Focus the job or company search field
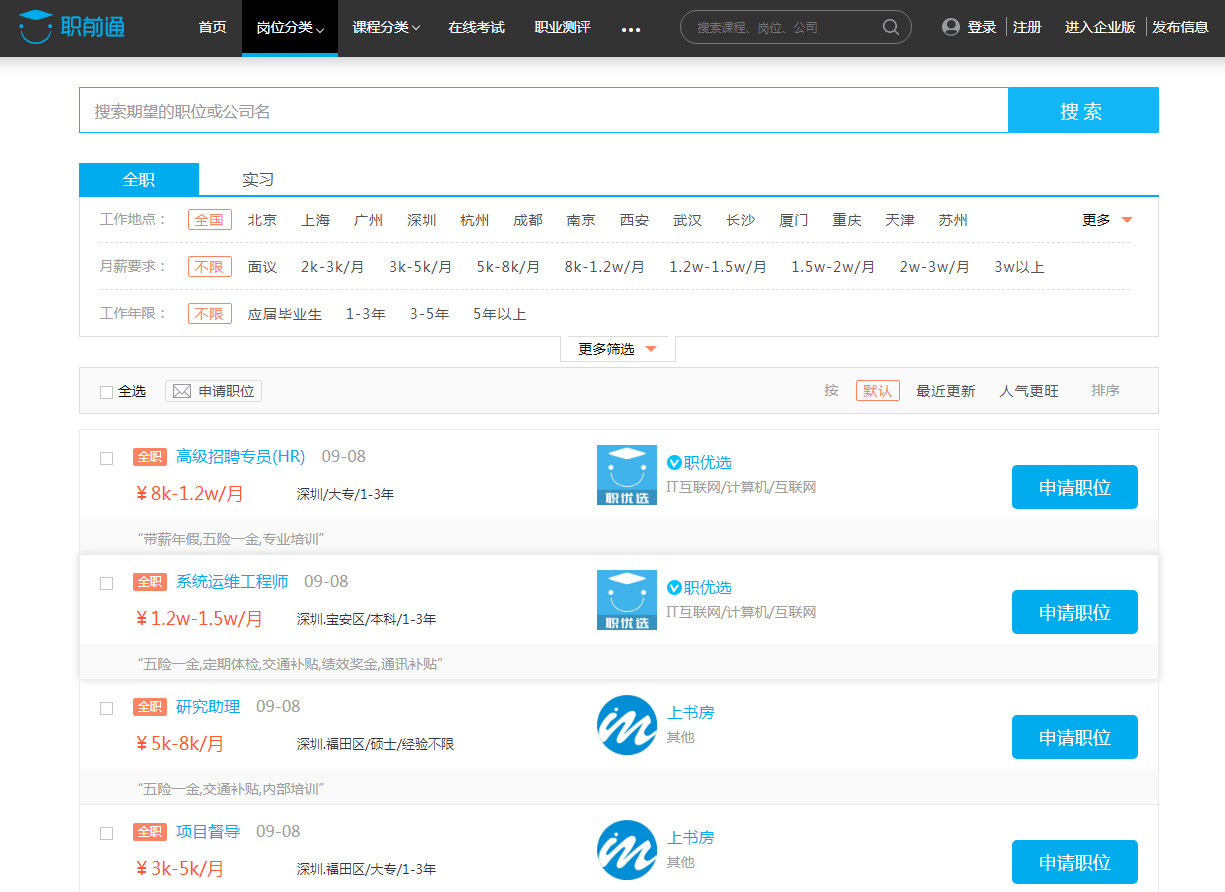The image size is (1225, 892). point(542,110)
